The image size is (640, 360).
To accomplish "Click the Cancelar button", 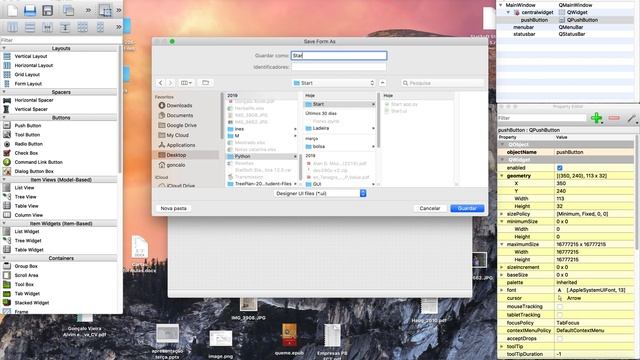I will tap(430, 208).
